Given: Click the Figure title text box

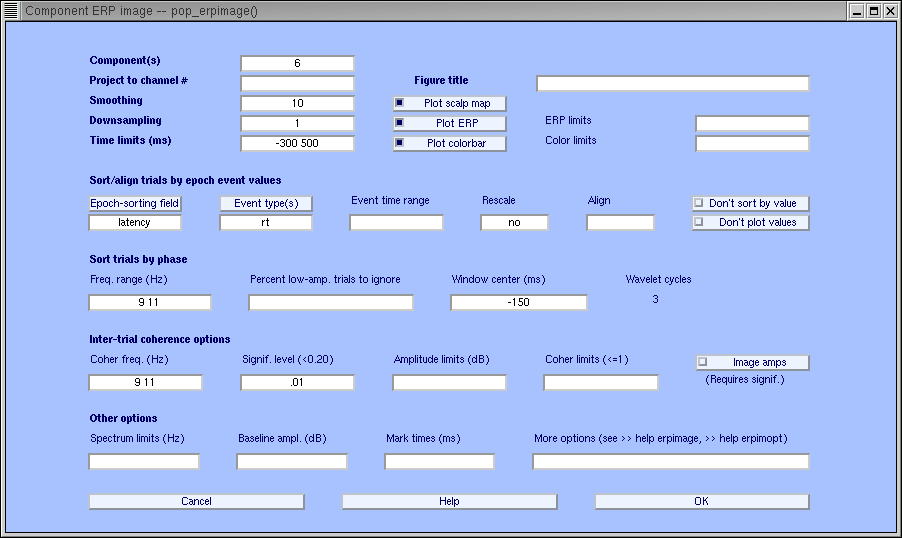Looking at the screenshot, I should pyautogui.click(x=672, y=83).
